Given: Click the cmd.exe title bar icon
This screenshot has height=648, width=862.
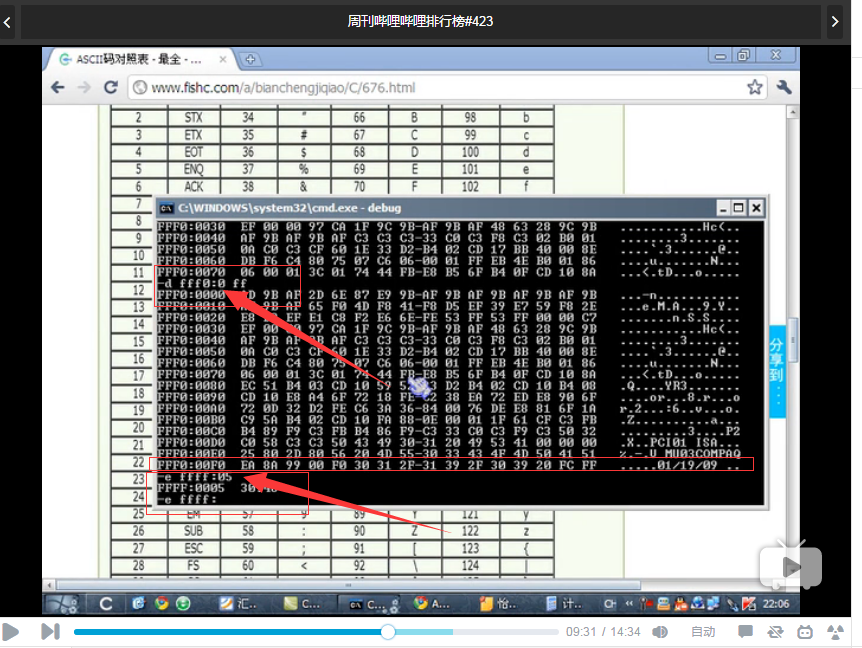Looking at the screenshot, I should coord(166,208).
